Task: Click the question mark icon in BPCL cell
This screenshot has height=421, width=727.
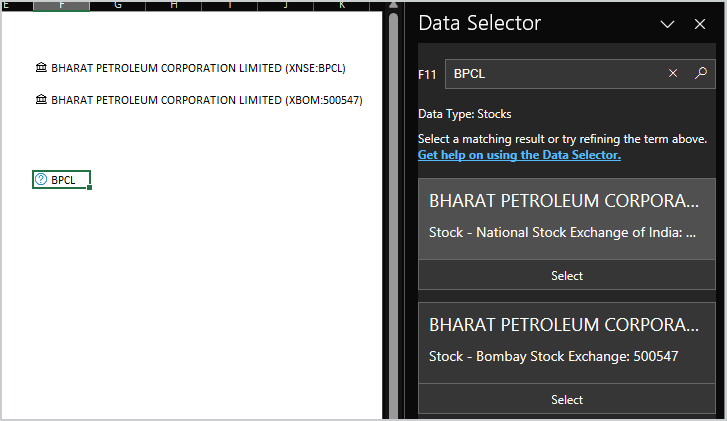Action: coord(41,180)
